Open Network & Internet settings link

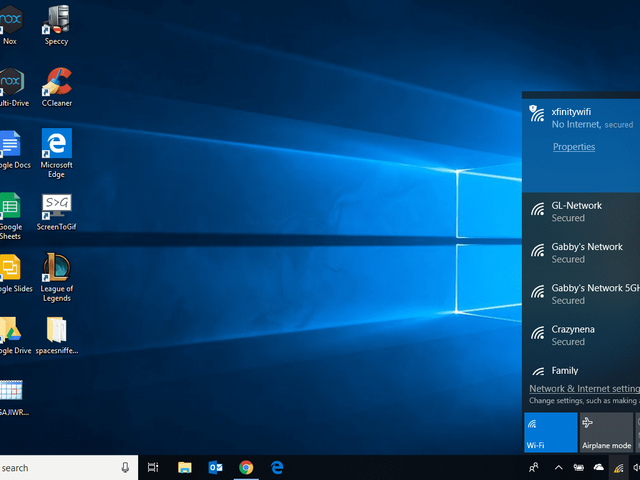point(584,388)
